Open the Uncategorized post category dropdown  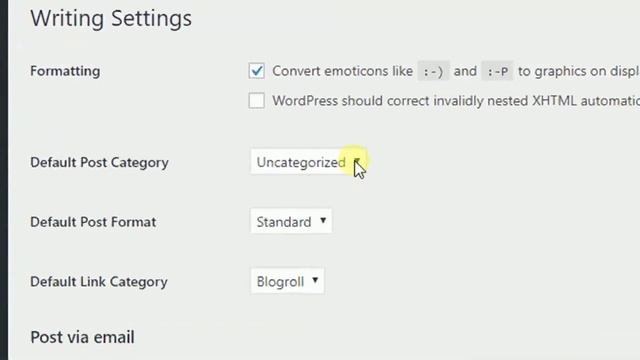[309, 162]
